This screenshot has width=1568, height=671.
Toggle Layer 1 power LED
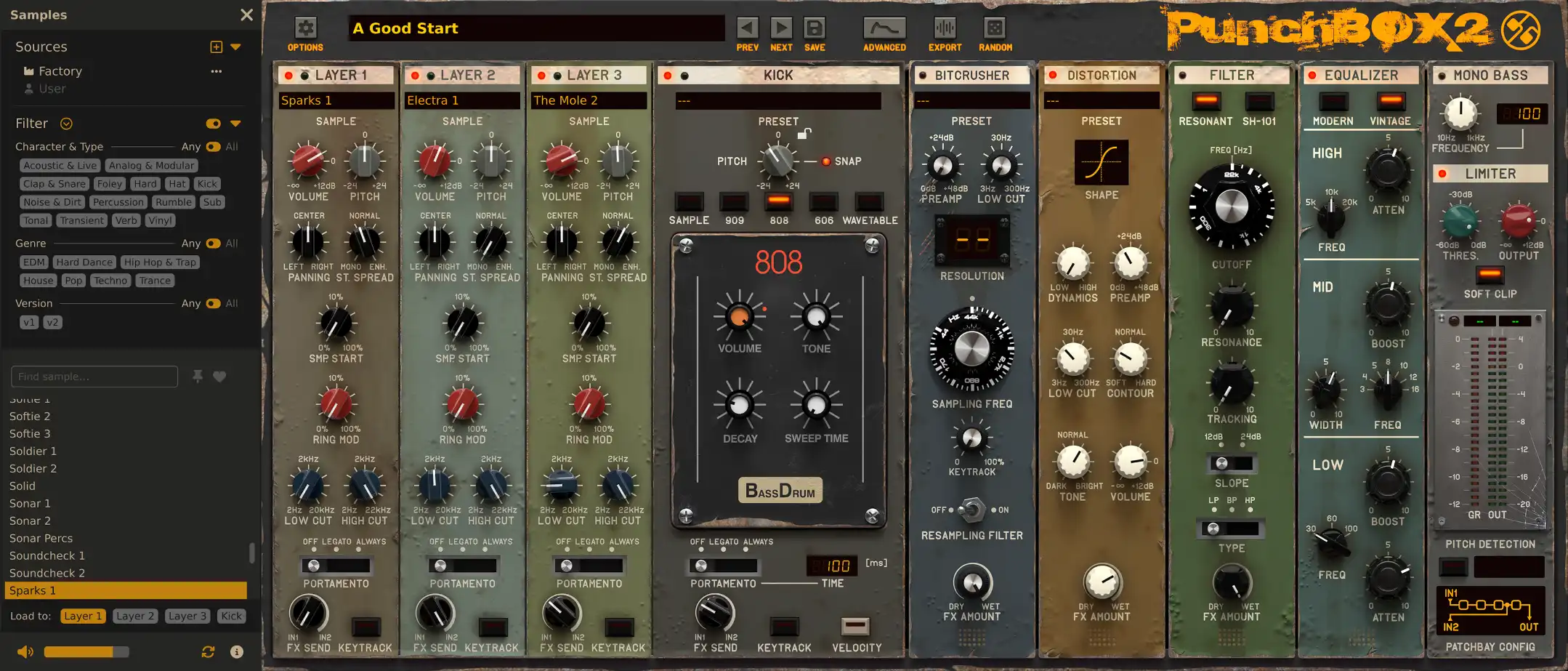[x=288, y=76]
